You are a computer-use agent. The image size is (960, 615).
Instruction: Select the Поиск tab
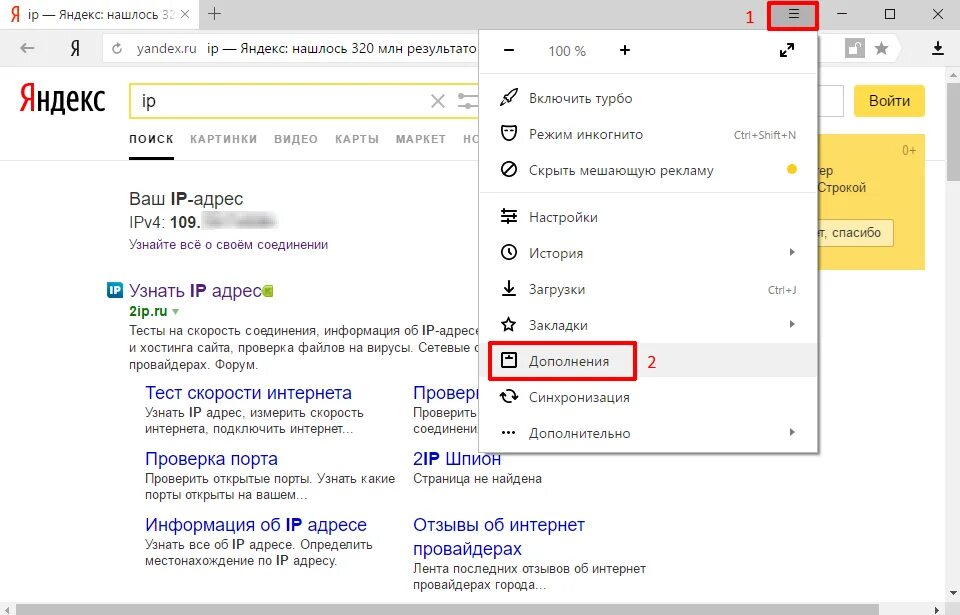151,139
